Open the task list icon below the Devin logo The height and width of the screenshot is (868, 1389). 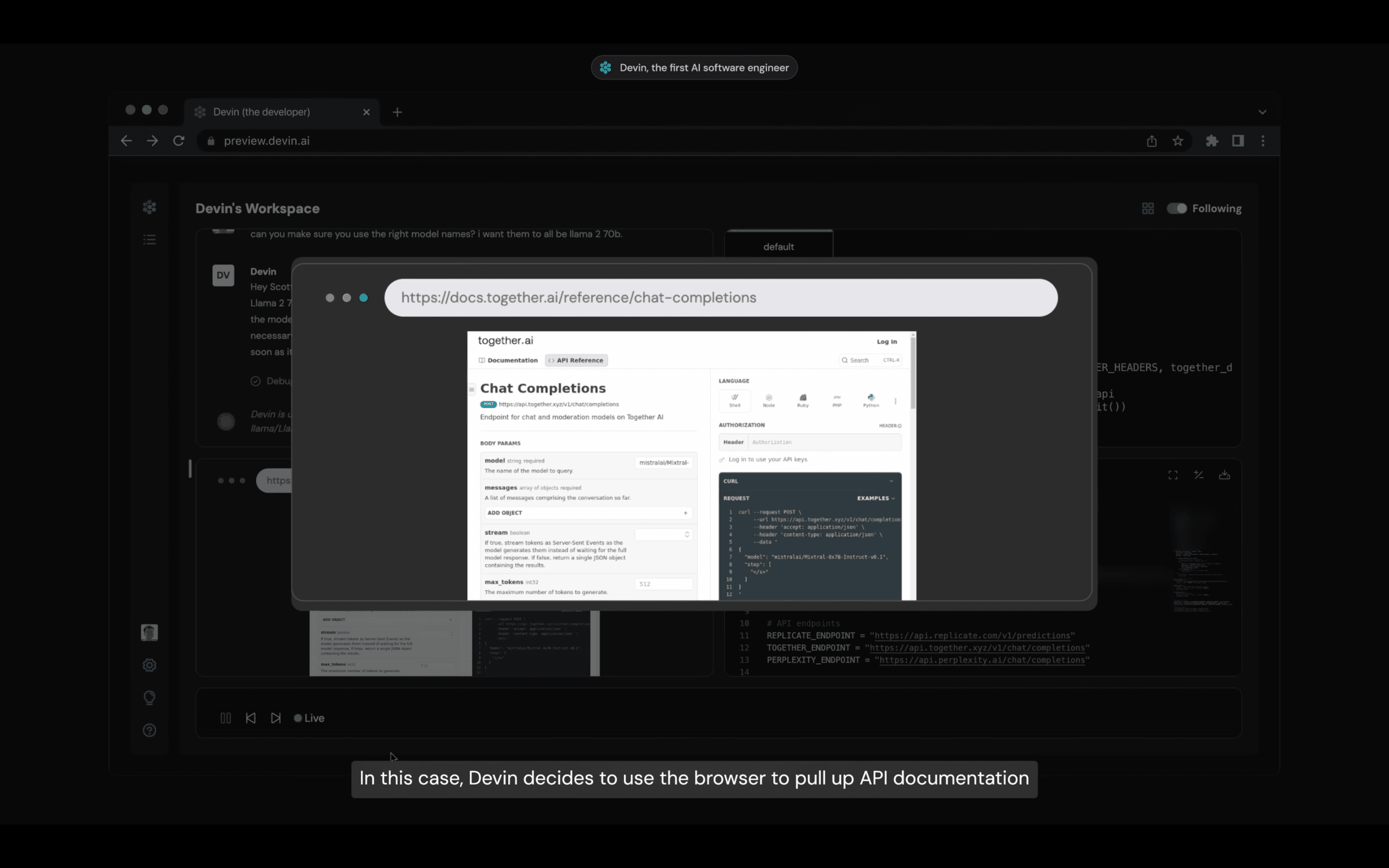149,239
